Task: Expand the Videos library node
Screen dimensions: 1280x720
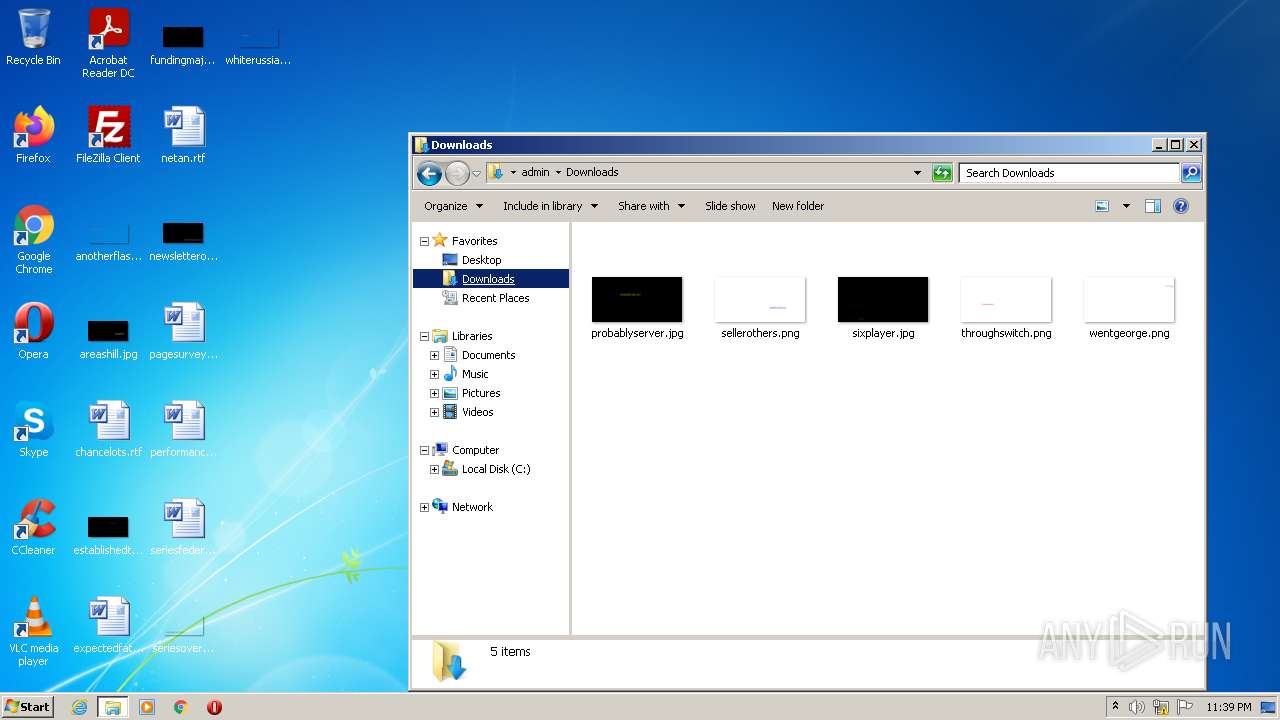Action: [x=434, y=412]
